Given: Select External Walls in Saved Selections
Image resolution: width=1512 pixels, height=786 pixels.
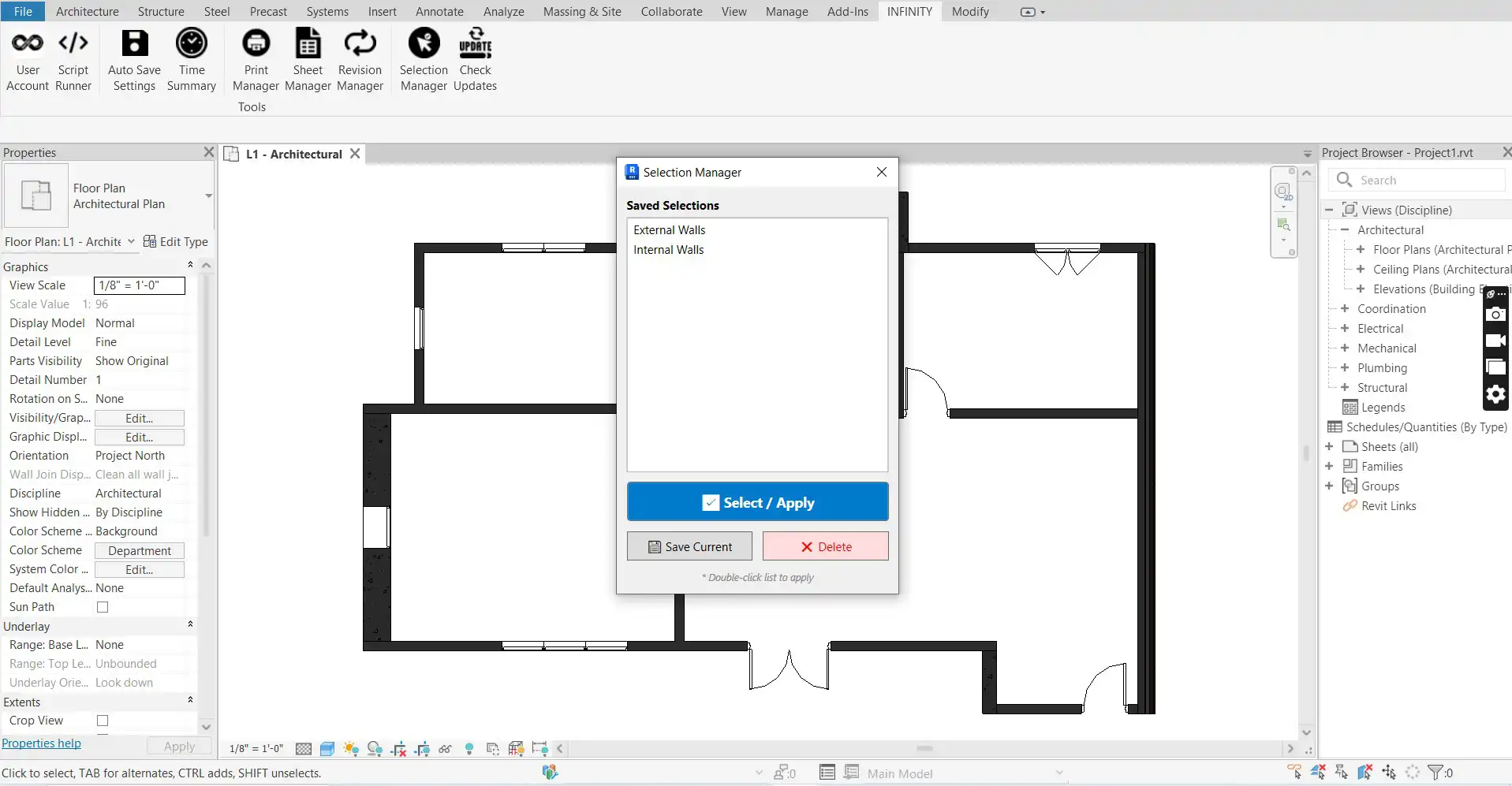Looking at the screenshot, I should pos(670,230).
